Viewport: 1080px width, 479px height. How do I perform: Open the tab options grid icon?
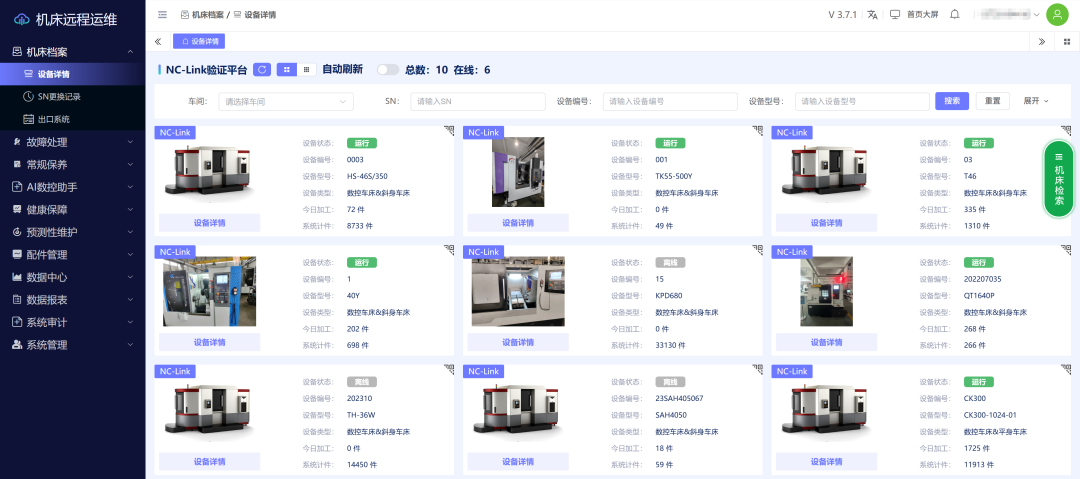(x=1067, y=42)
